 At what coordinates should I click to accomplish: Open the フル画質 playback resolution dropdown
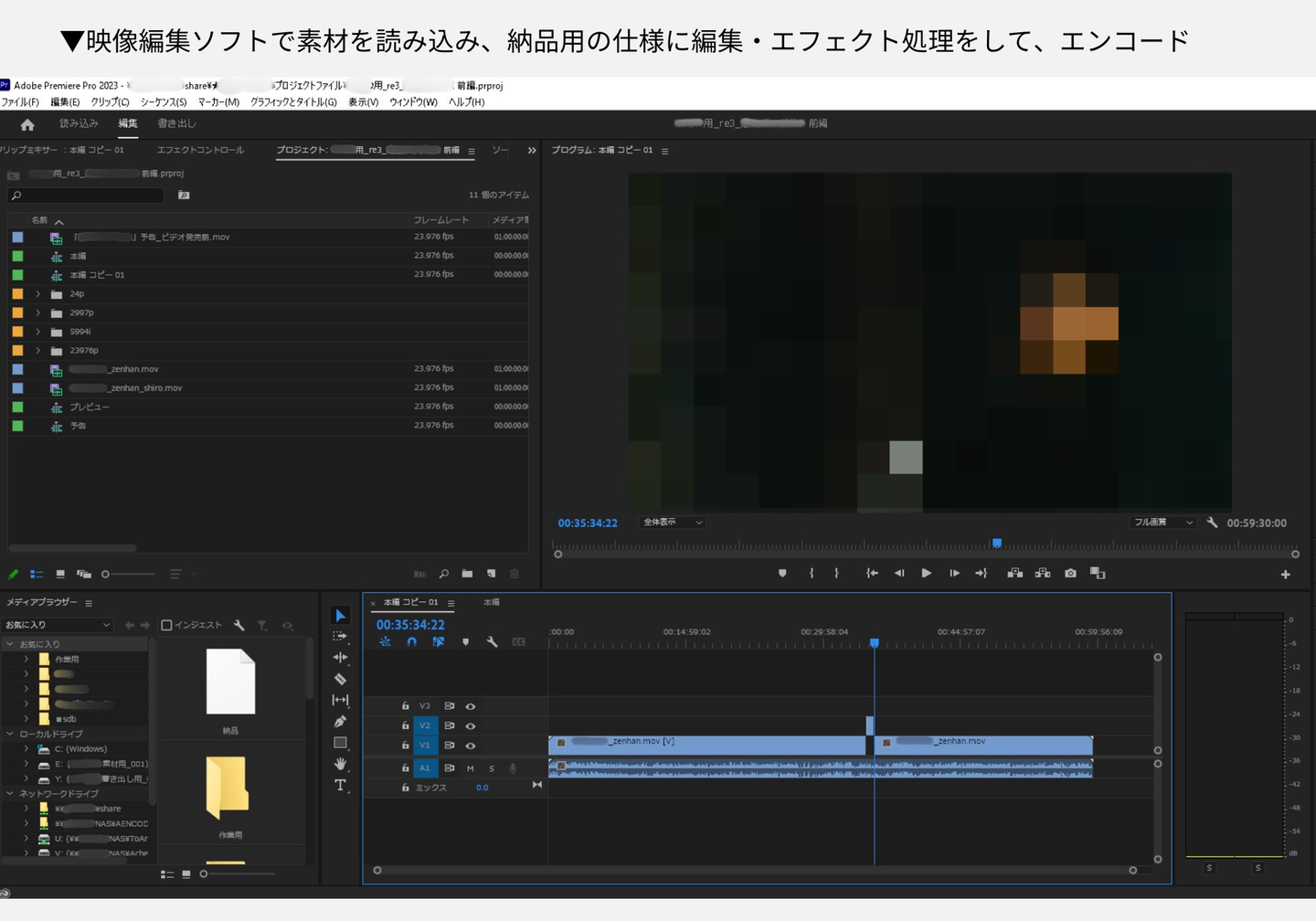click(1162, 523)
